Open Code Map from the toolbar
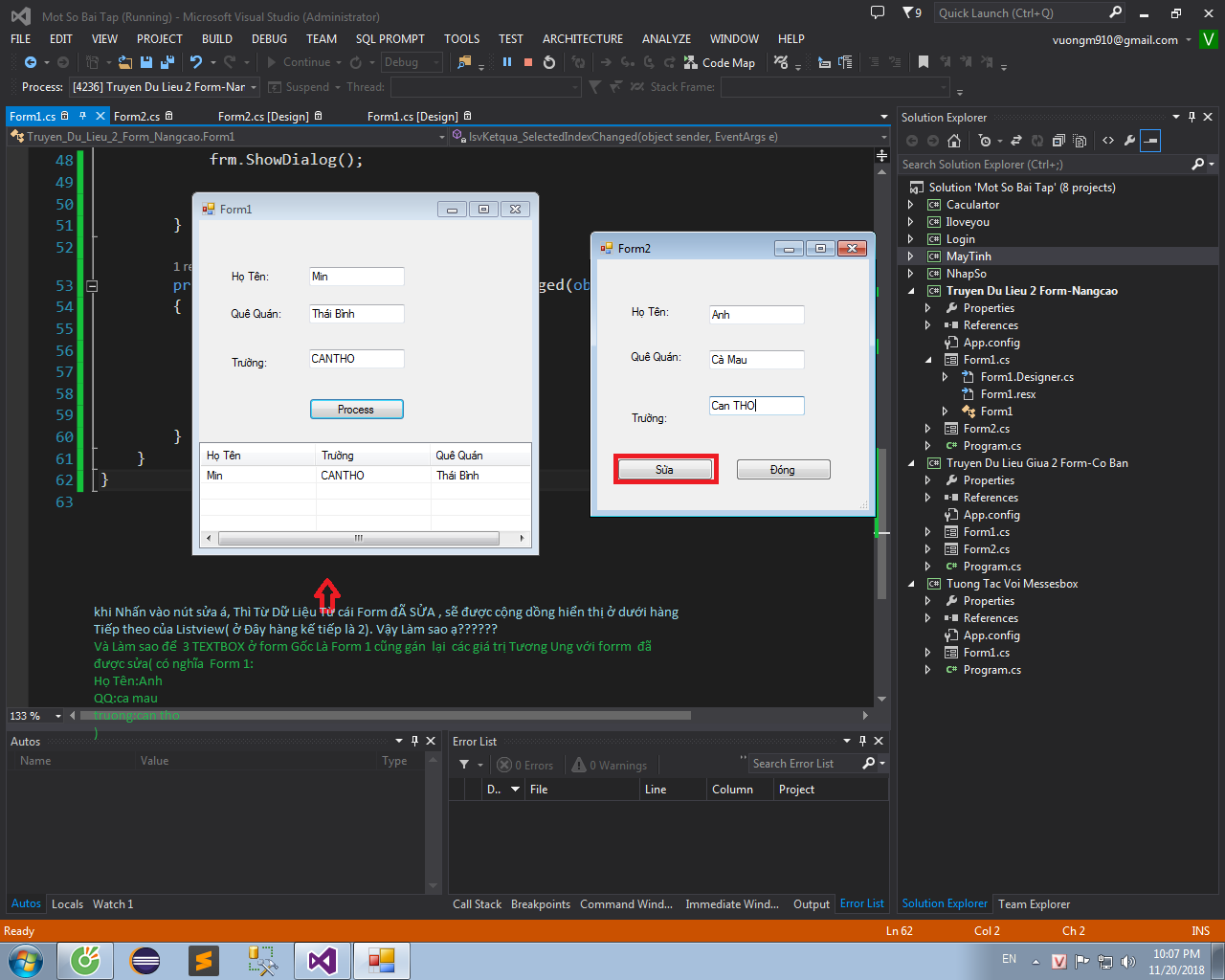The width and height of the screenshot is (1225, 980). coord(720,62)
